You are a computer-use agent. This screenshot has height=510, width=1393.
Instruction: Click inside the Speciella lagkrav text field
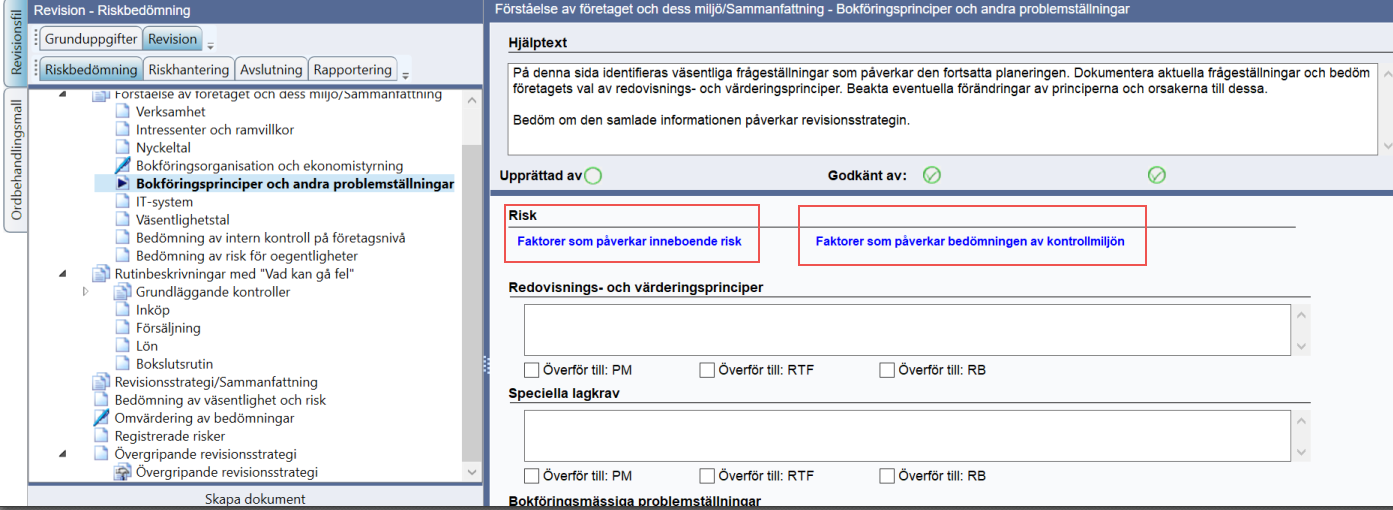[x=907, y=436]
